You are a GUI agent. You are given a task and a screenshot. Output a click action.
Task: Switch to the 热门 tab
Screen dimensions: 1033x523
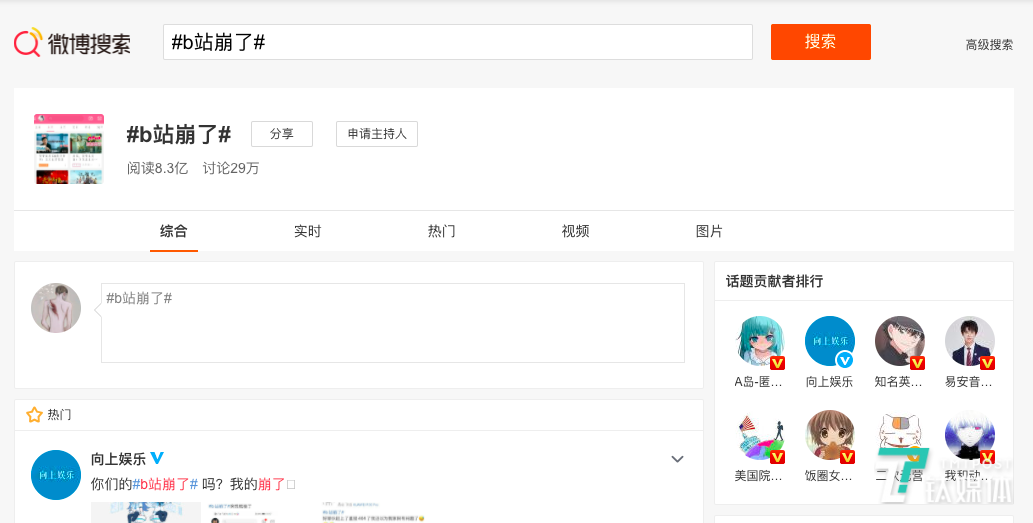pyautogui.click(x=441, y=231)
